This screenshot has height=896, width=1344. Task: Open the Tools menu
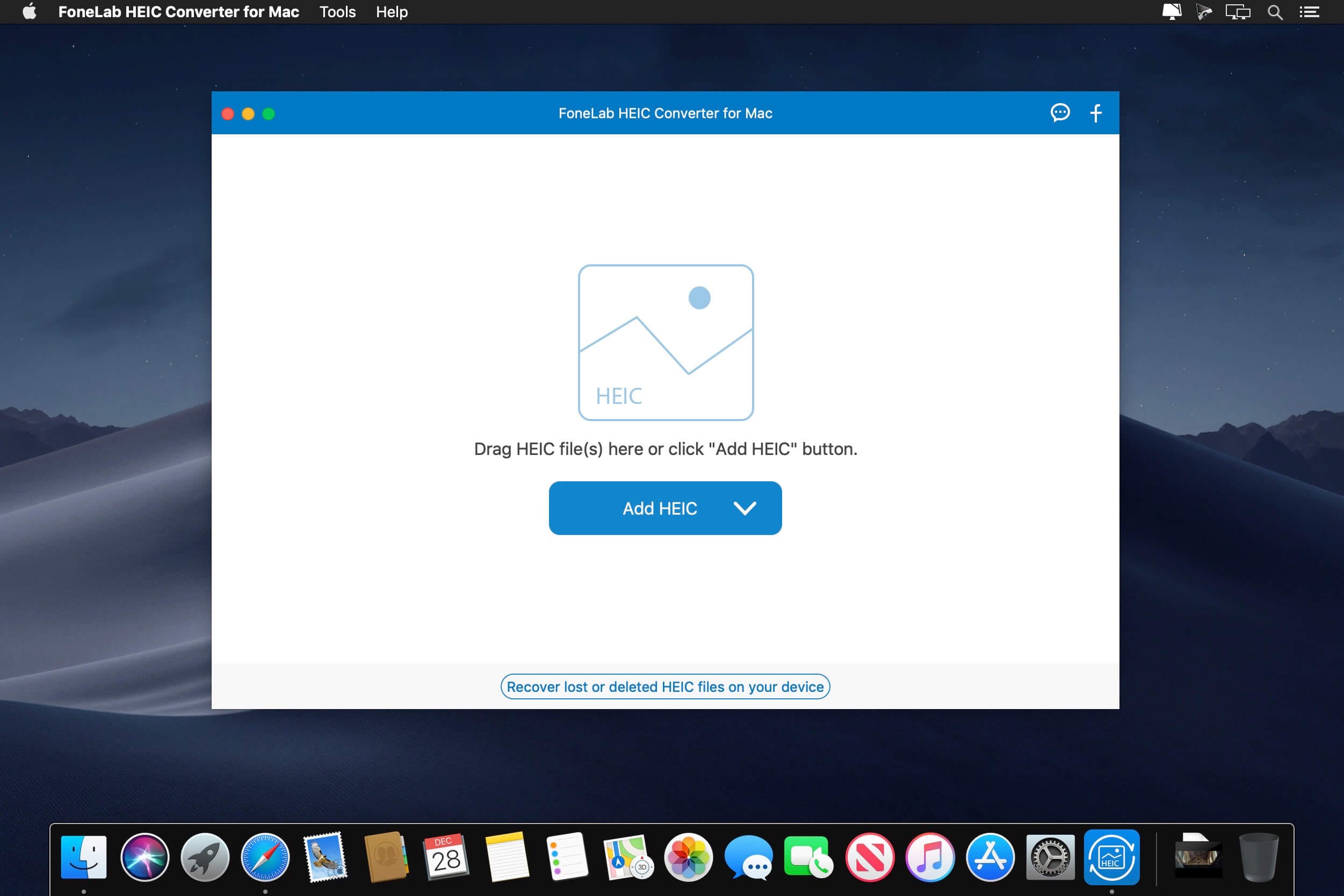coord(337,12)
